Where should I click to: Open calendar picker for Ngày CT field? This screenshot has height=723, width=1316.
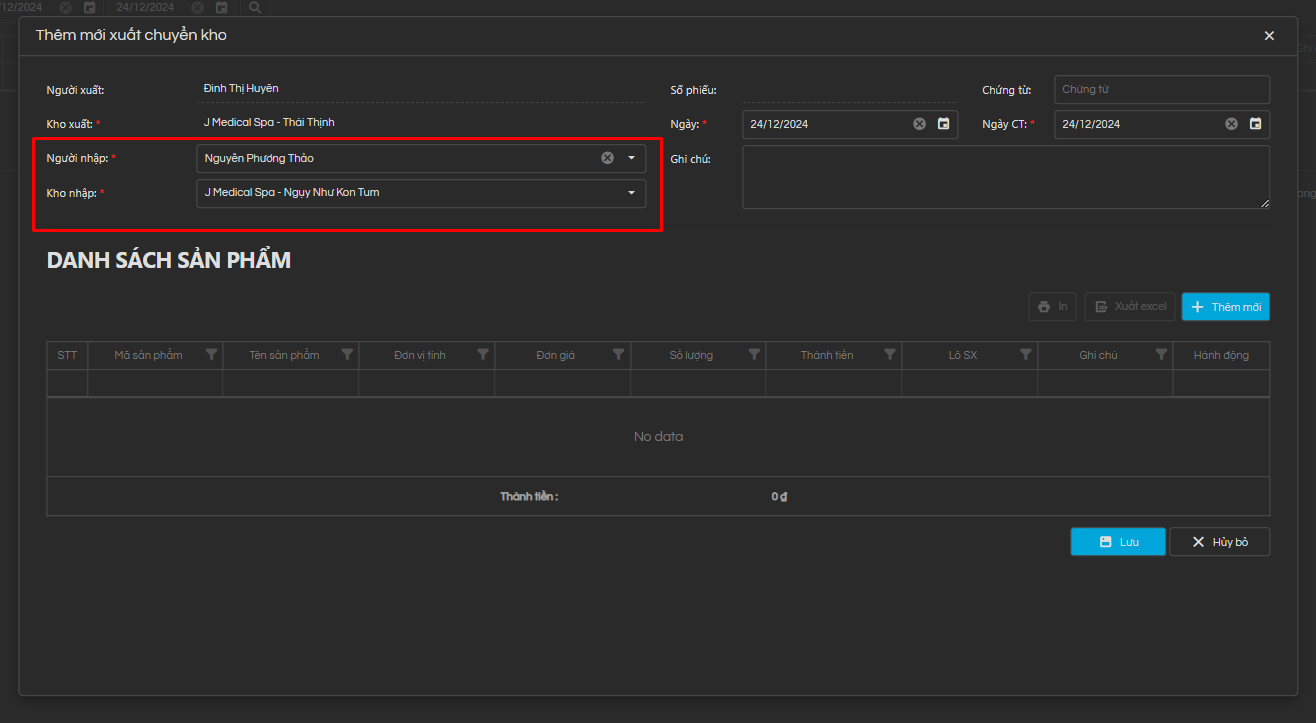[1255, 124]
